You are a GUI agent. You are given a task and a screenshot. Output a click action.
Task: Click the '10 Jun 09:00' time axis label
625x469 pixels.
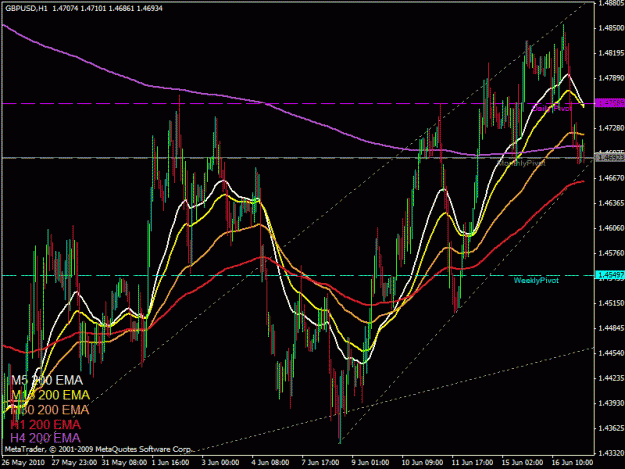[x=422, y=463]
